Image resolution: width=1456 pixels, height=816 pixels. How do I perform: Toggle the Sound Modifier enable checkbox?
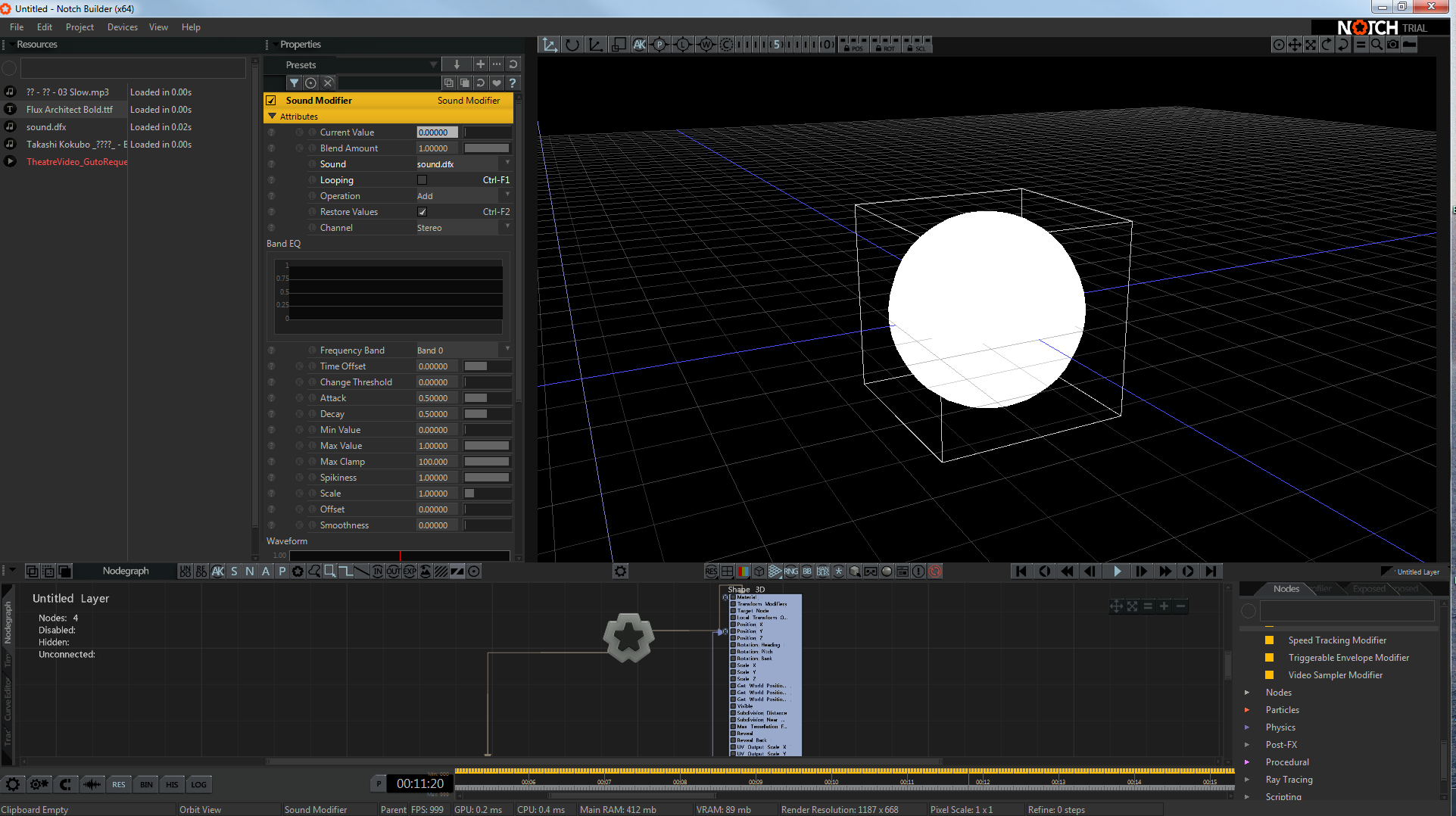[271, 100]
